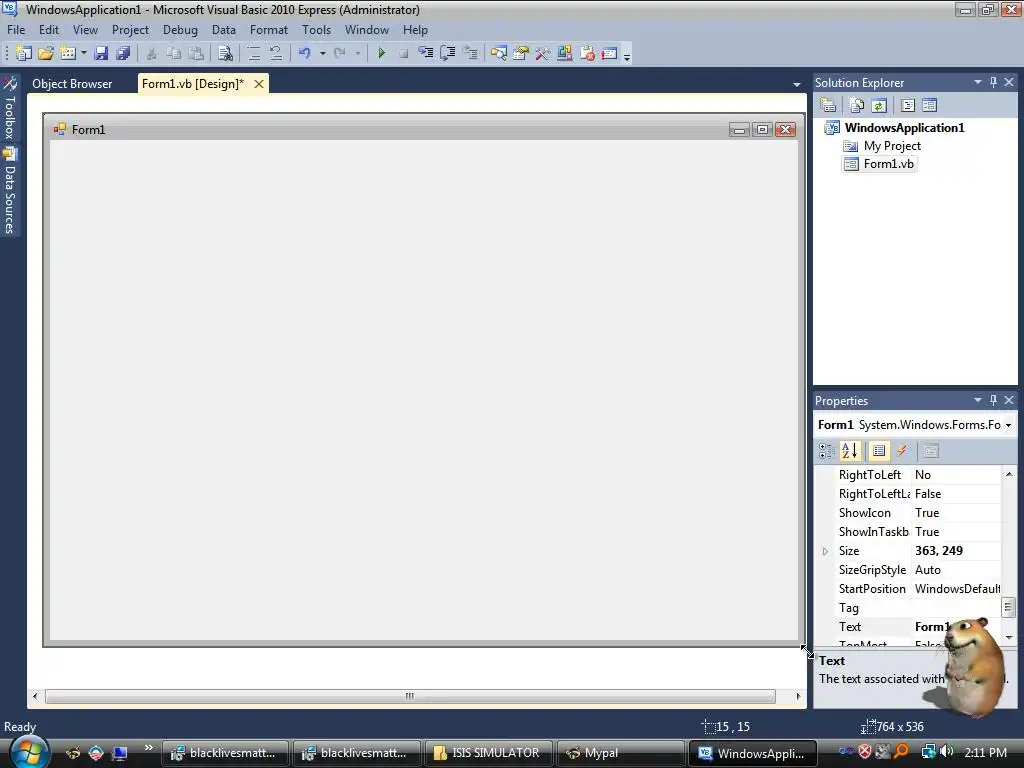
Task: Click the Solution Explorer toolbar icon with magnifier
Action: coord(499,54)
